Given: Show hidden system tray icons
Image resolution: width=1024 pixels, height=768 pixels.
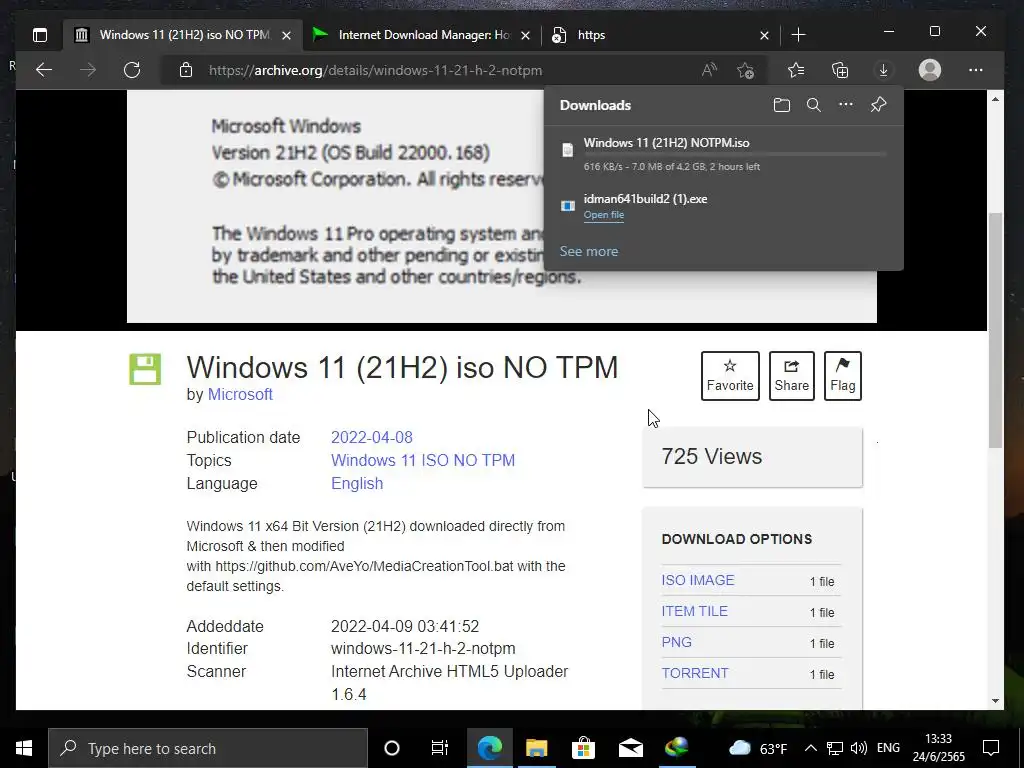Looking at the screenshot, I should tap(810, 748).
